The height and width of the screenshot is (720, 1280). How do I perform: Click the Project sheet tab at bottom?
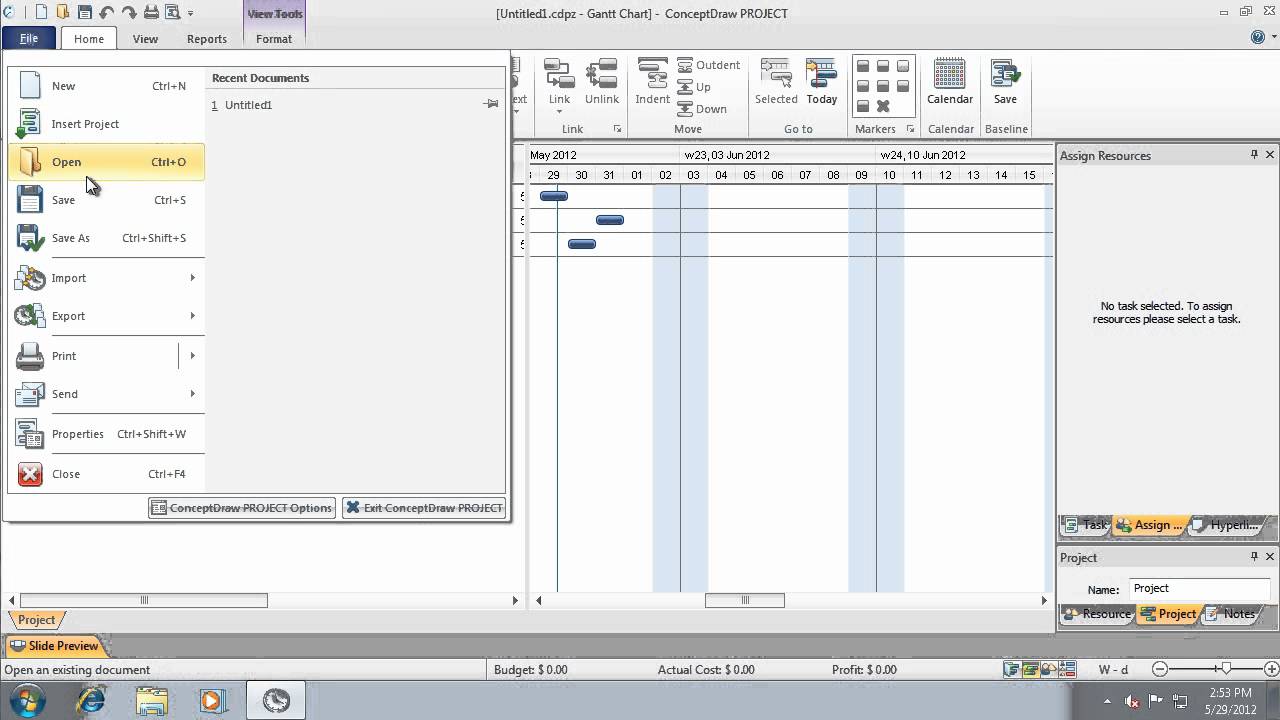click(x=36, y=620)
